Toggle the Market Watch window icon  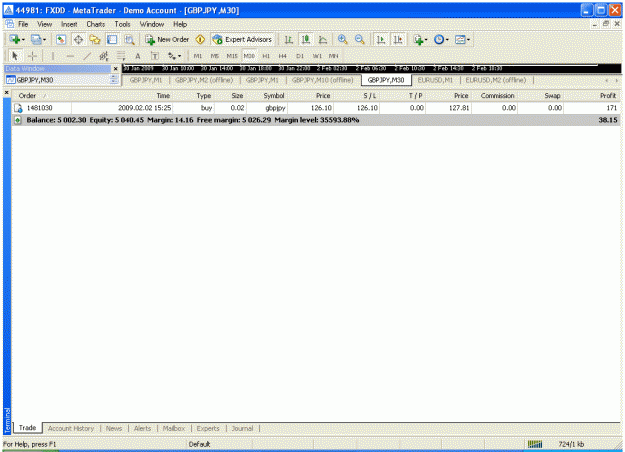point(61,39)
